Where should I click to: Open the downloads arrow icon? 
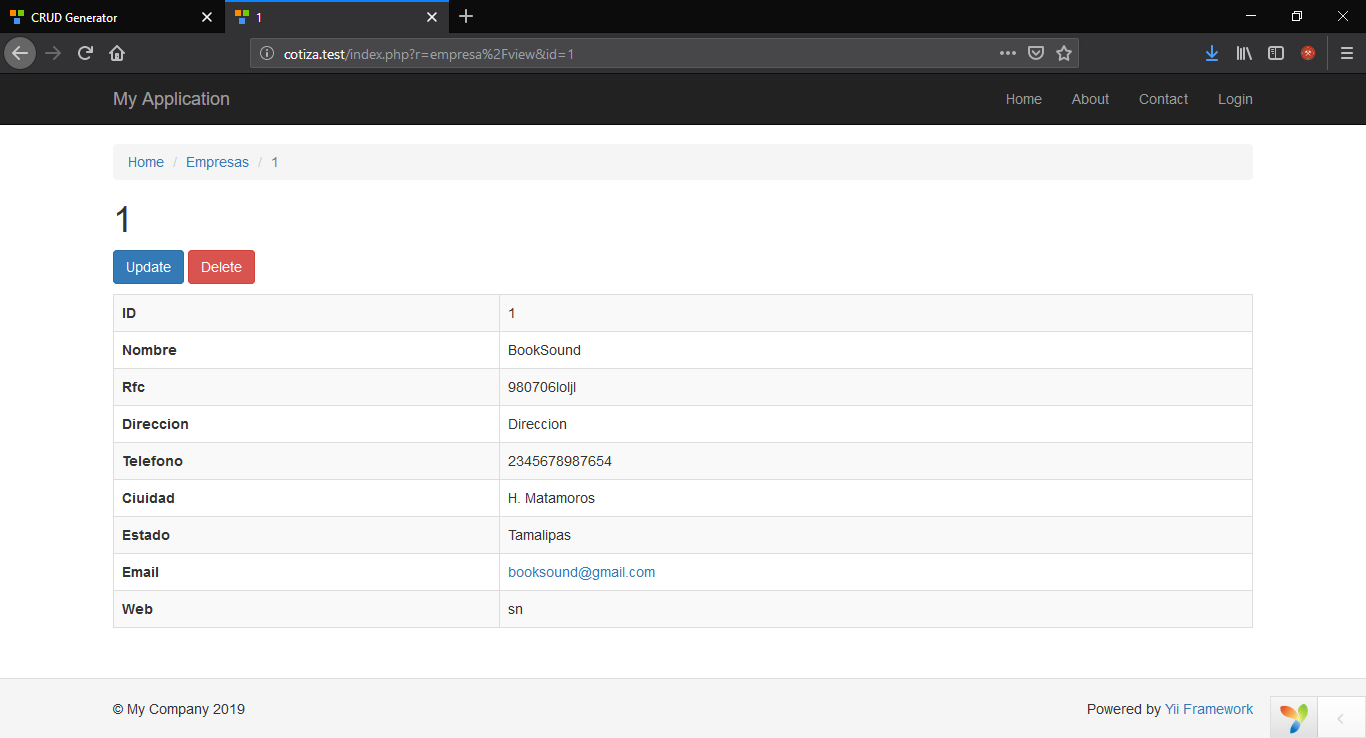click(1212, 53)
